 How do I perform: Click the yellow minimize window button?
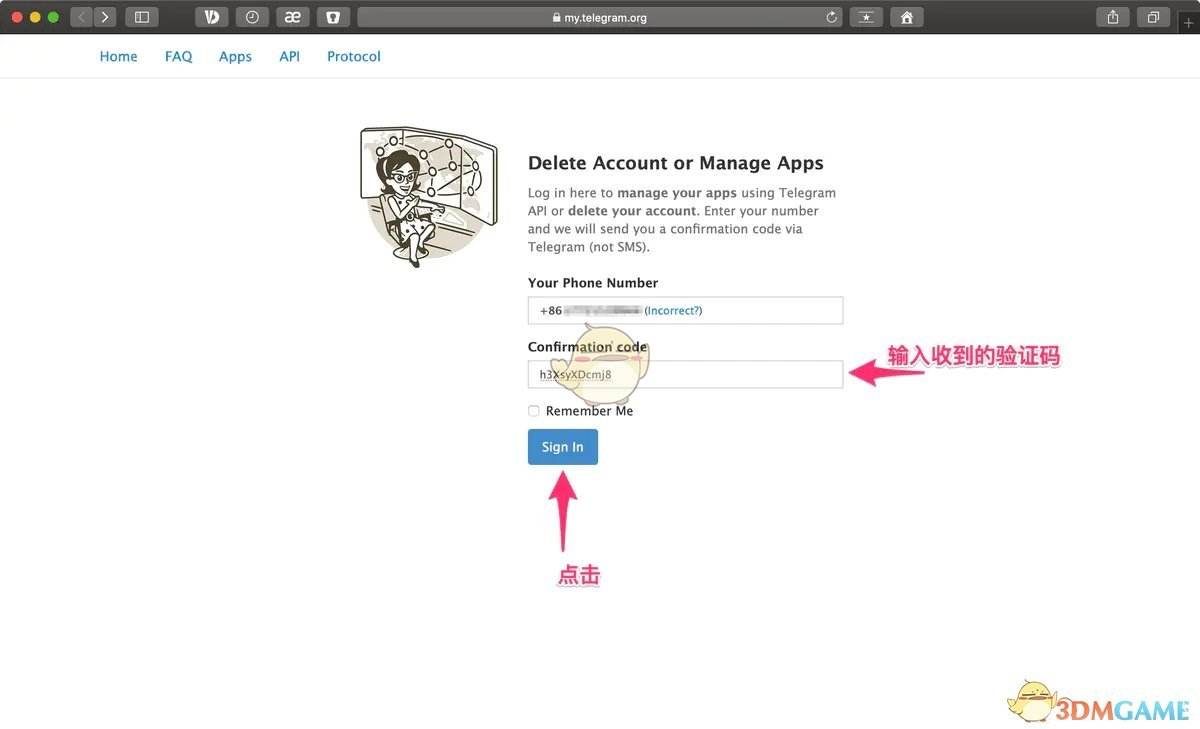click(x=36, y=17)
